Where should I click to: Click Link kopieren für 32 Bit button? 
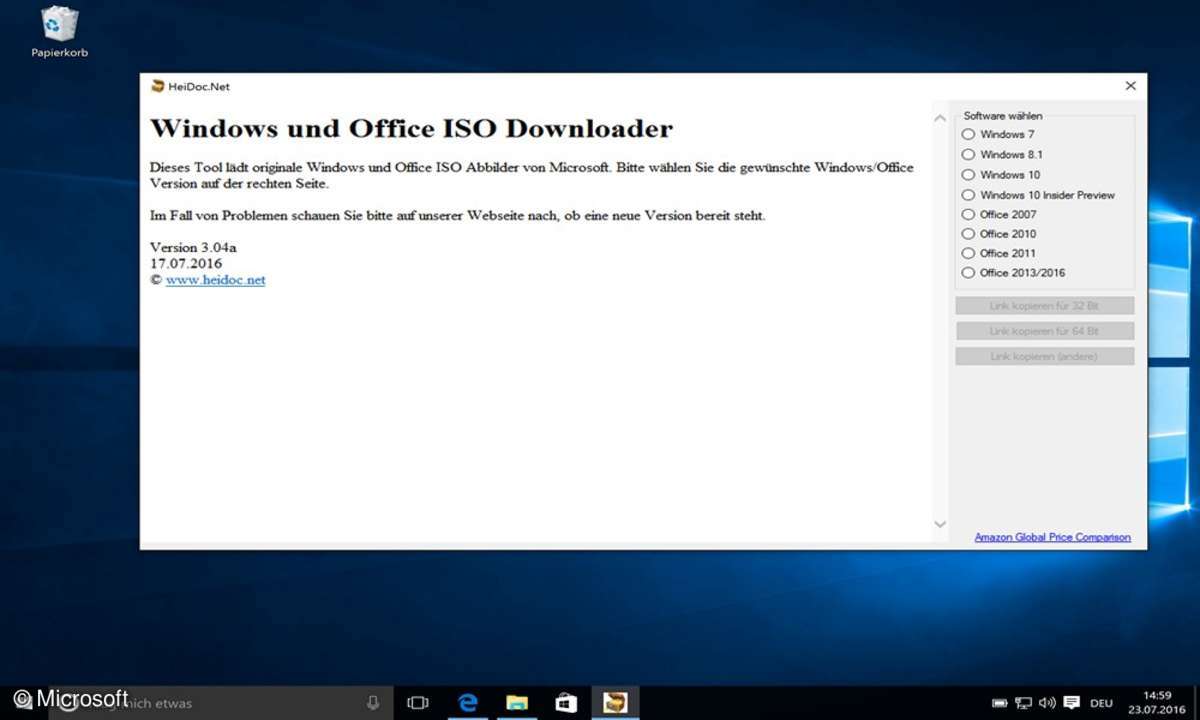pos(1044,305)
